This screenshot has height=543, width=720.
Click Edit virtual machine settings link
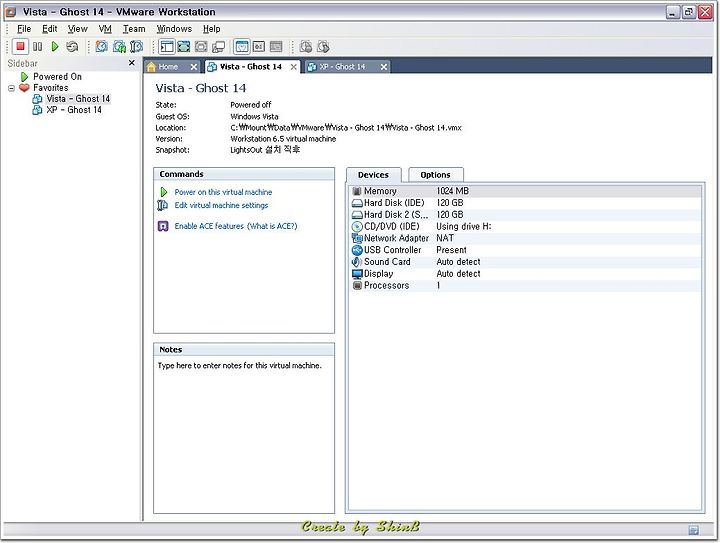(221, 205)
